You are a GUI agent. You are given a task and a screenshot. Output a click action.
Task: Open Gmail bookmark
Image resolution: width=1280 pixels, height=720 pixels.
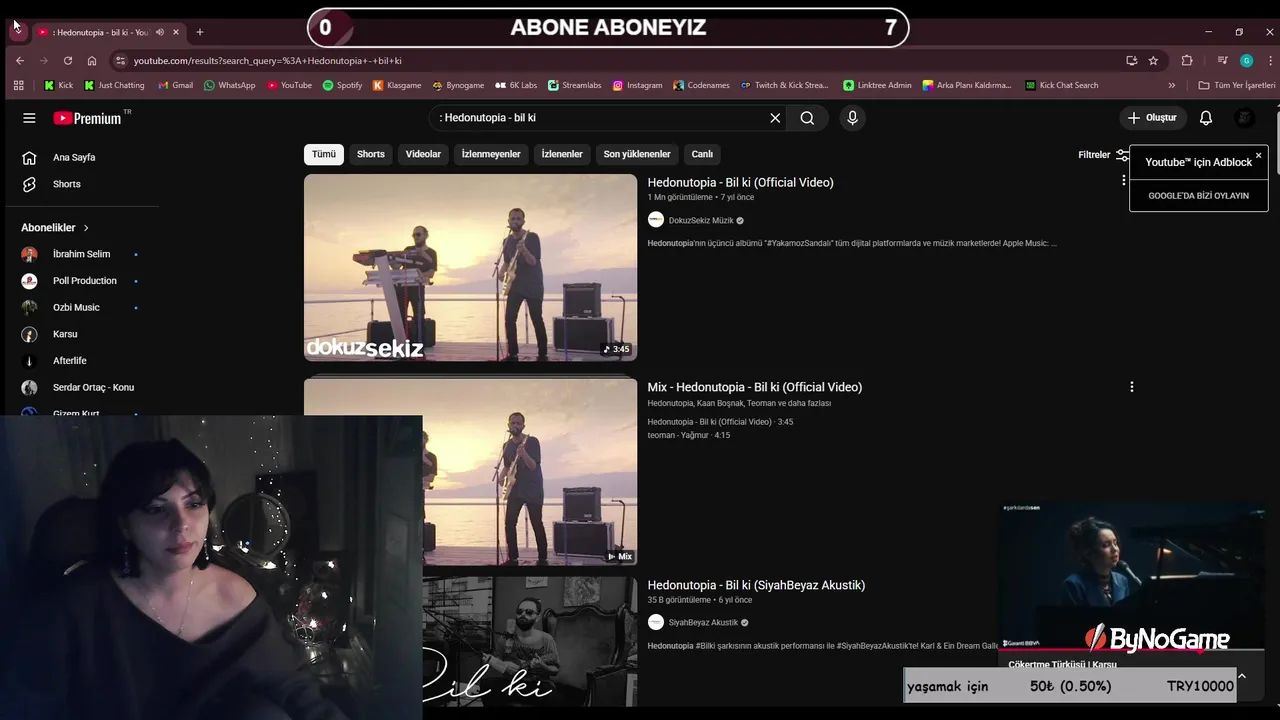(x=174, y=85)
